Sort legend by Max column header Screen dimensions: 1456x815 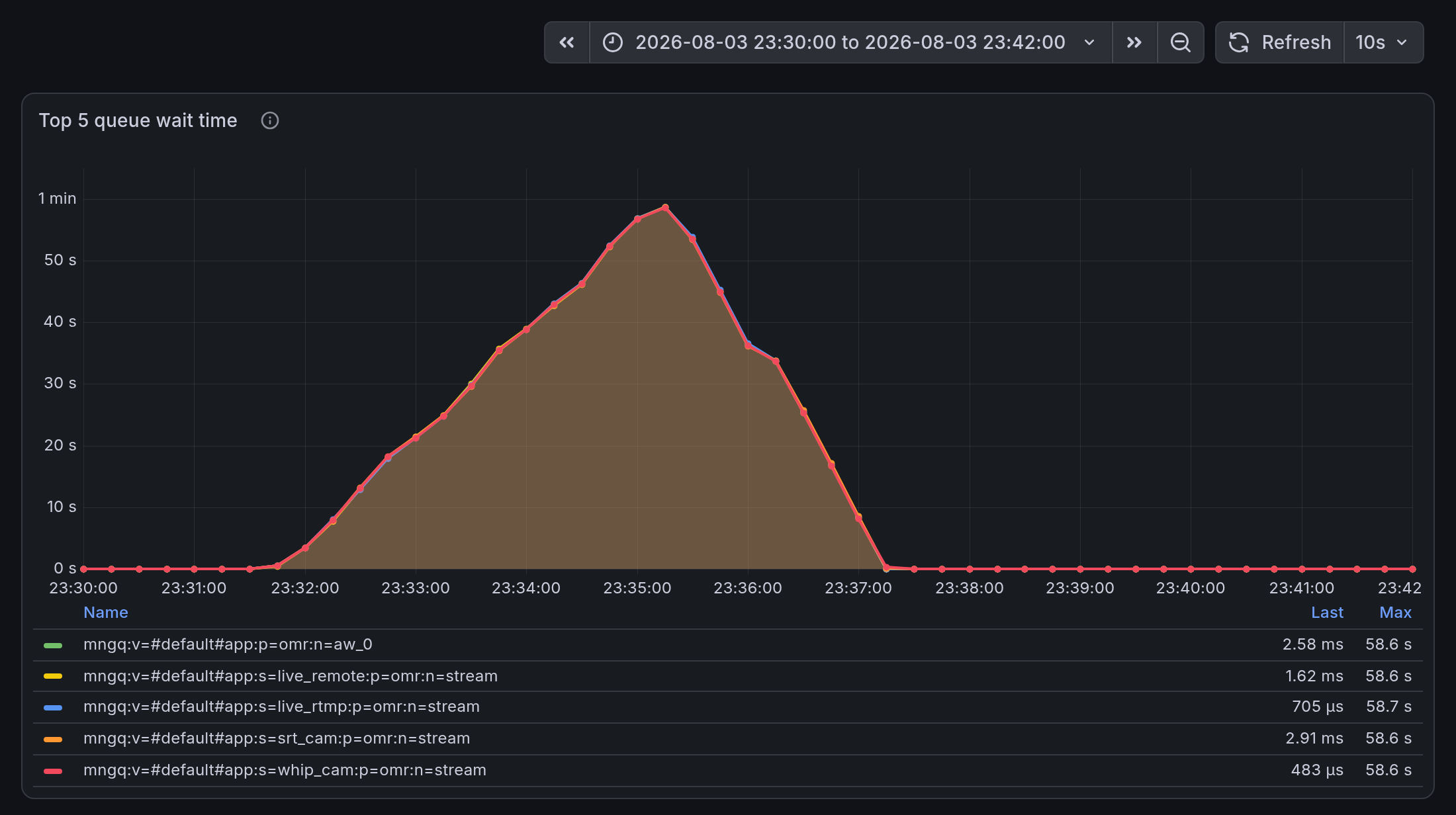(1395, 613)
